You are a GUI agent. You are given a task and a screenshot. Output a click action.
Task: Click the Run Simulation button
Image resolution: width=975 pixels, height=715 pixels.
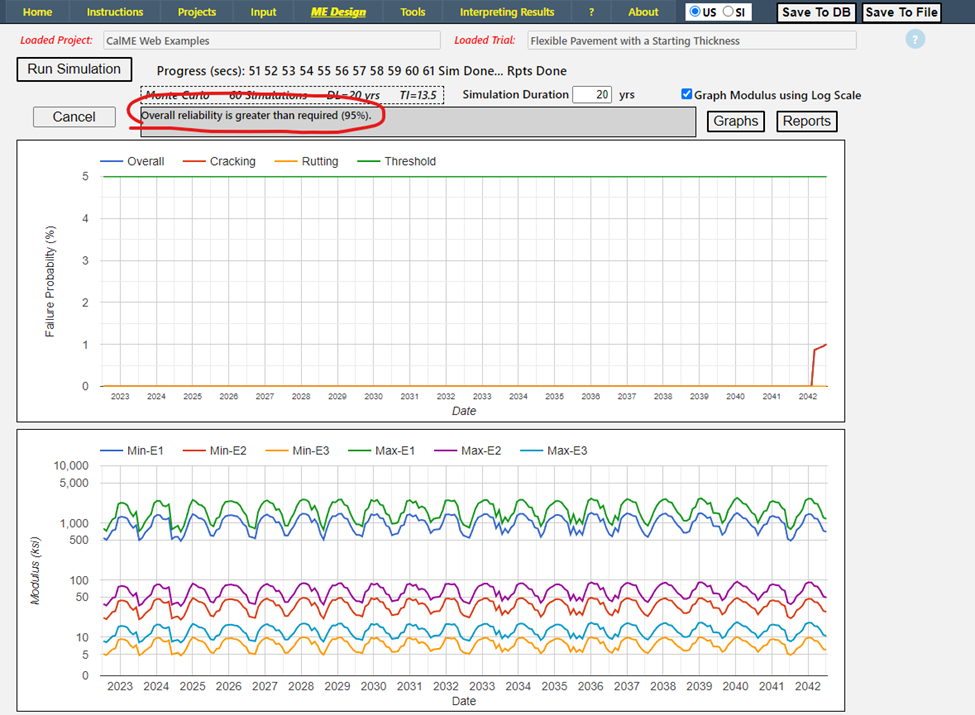coord(75,70)
